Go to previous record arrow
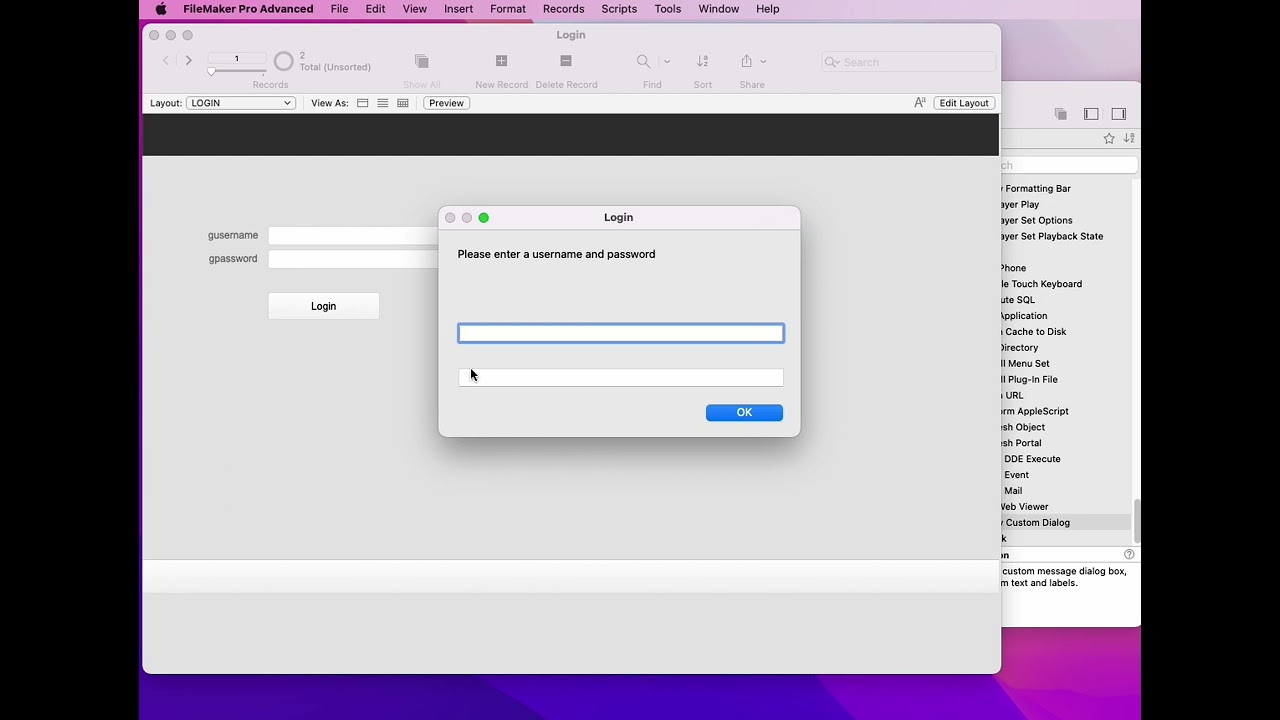The image size is (1280, 720). (x=166, y=61)
